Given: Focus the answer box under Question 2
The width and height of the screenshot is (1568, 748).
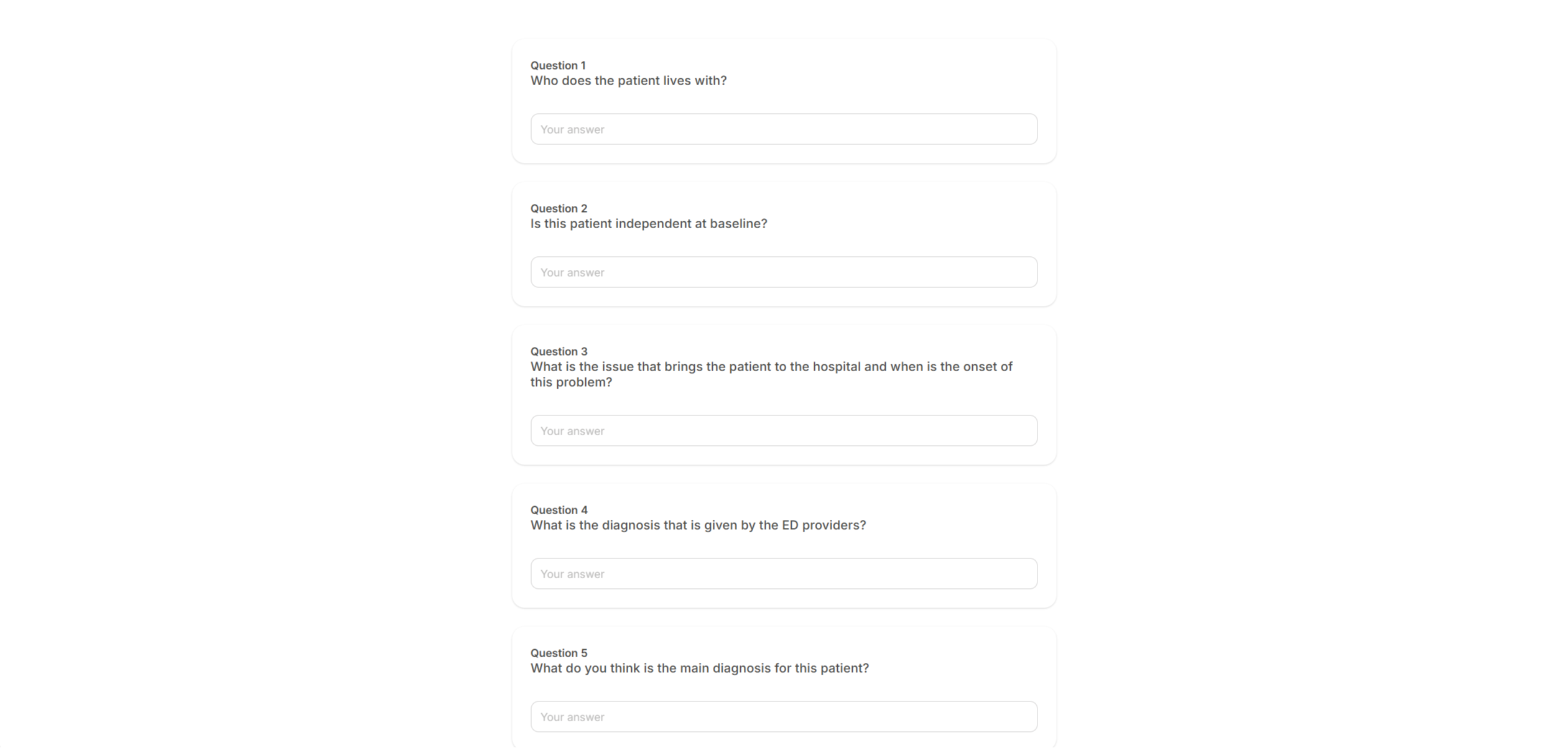Looking at the screenshot, I should [x=784, y=272].
